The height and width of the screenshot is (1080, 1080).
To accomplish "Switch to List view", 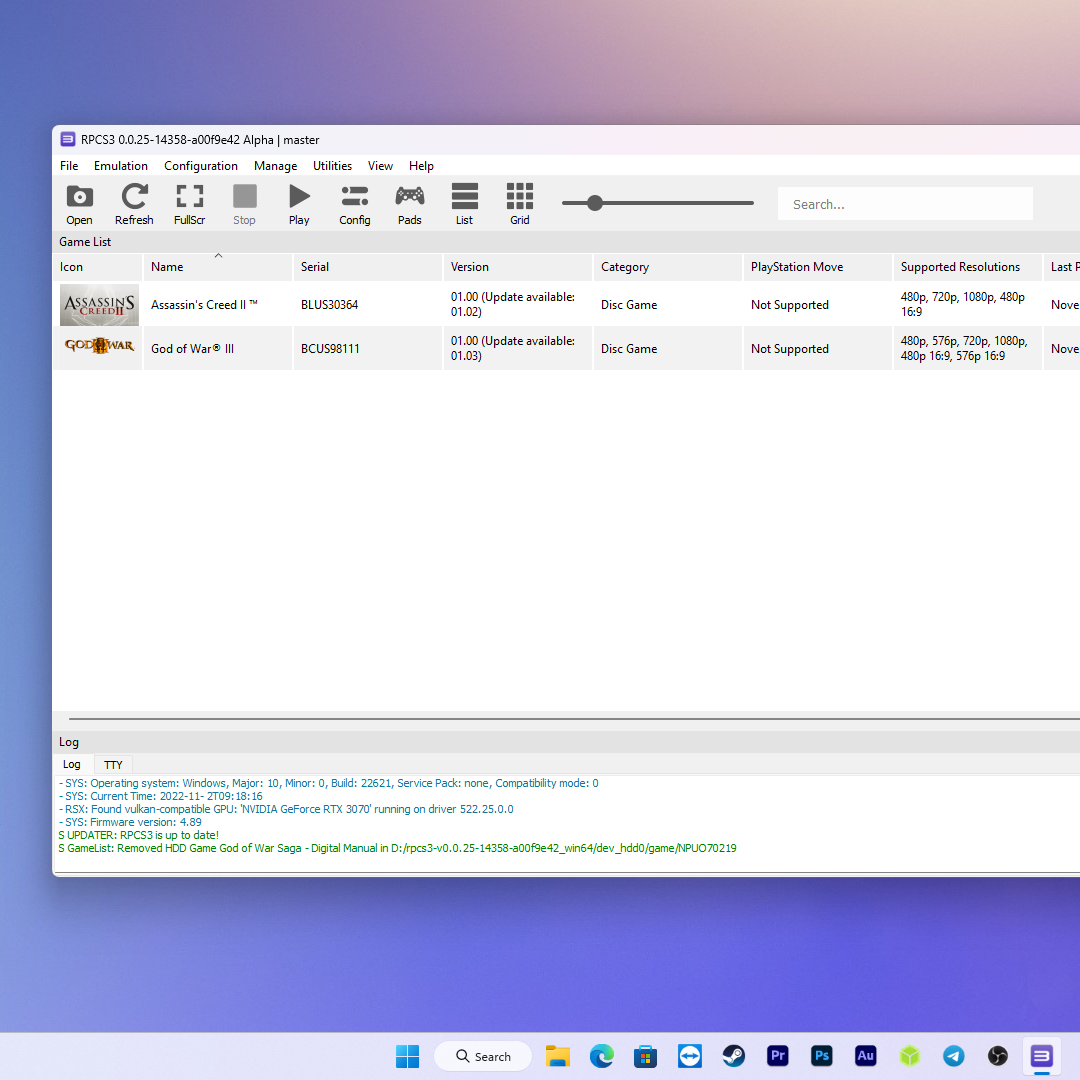I will 464,204.
